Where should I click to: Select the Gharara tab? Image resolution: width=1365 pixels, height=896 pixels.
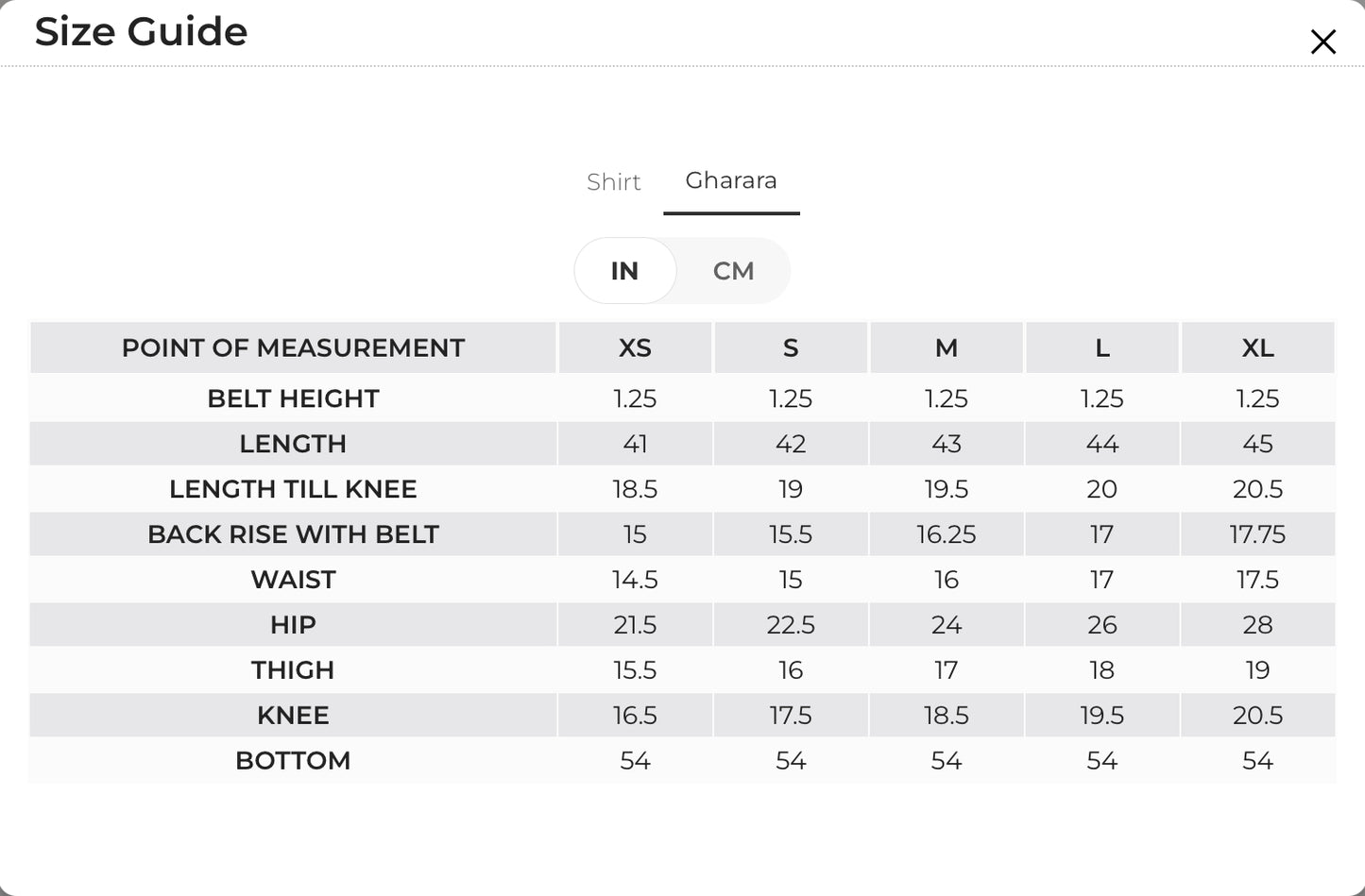[731, 180]
